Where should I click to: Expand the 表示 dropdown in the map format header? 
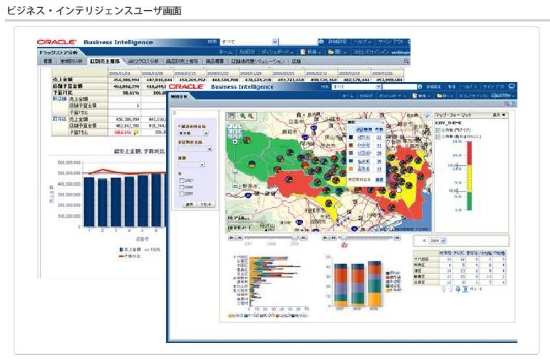tap(499, 115)
